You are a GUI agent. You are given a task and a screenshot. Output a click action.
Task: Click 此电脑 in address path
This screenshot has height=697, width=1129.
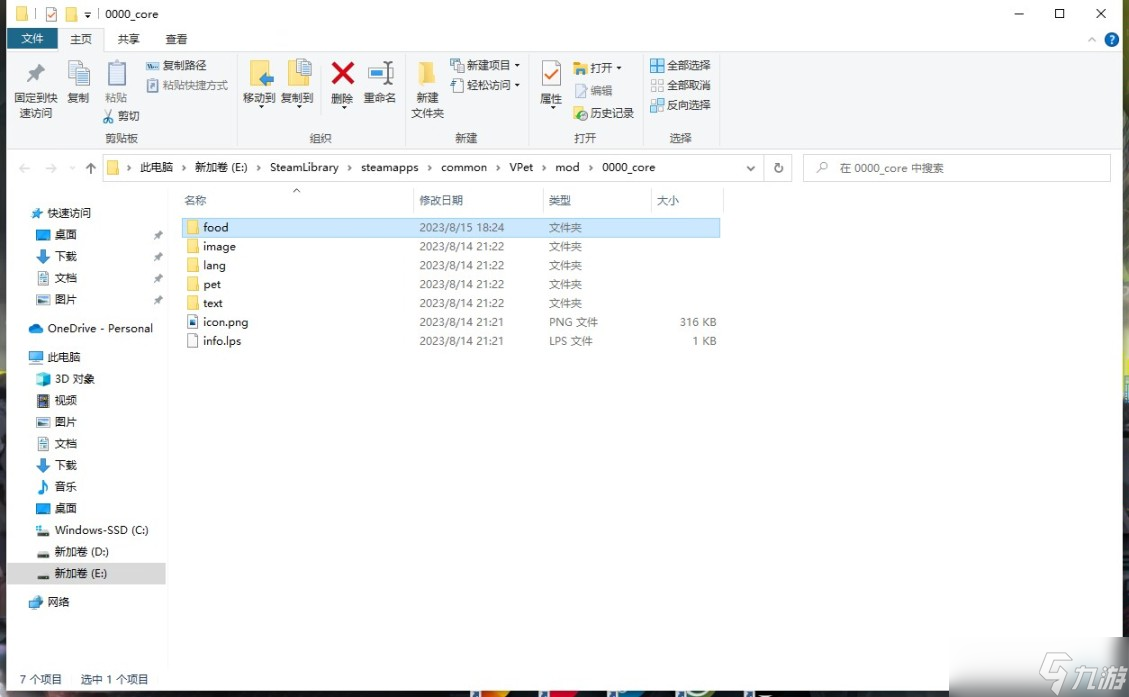[156, 167]
